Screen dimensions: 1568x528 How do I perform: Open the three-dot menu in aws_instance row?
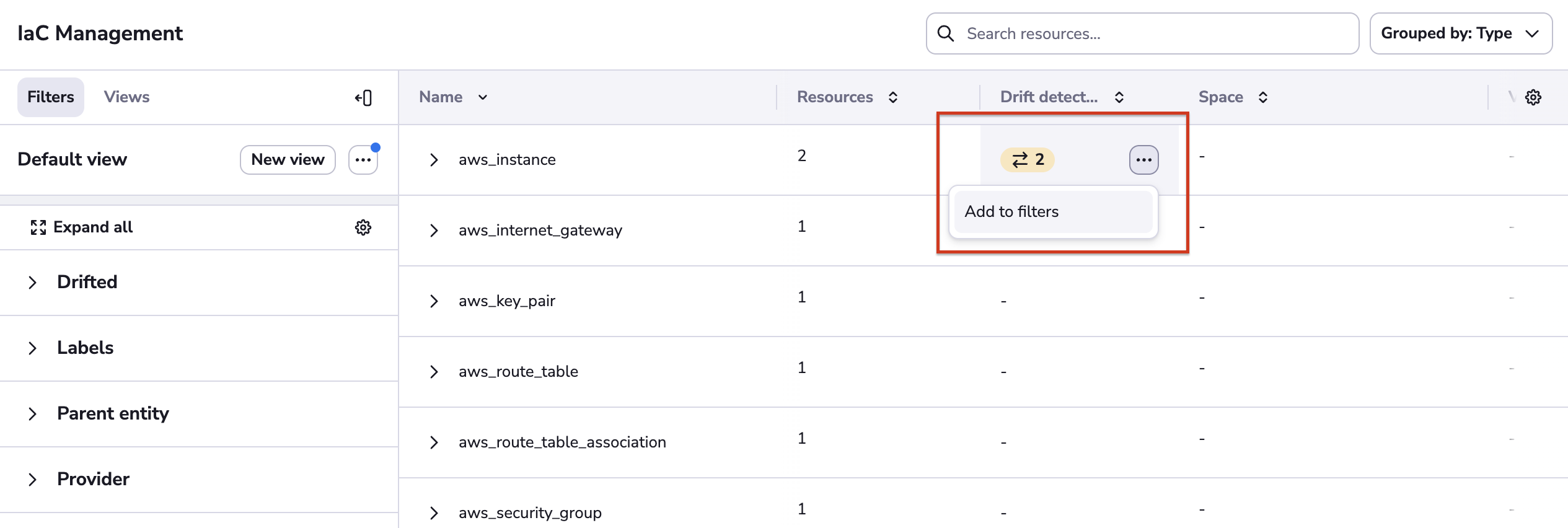tap(1143, 160)
